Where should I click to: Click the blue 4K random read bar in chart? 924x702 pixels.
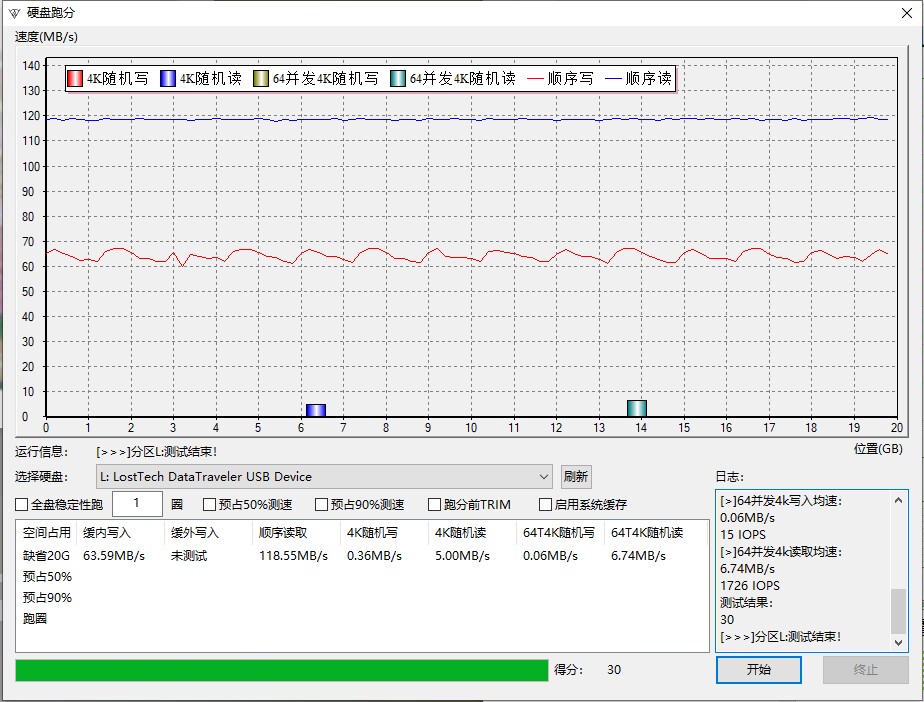(316, 410)
